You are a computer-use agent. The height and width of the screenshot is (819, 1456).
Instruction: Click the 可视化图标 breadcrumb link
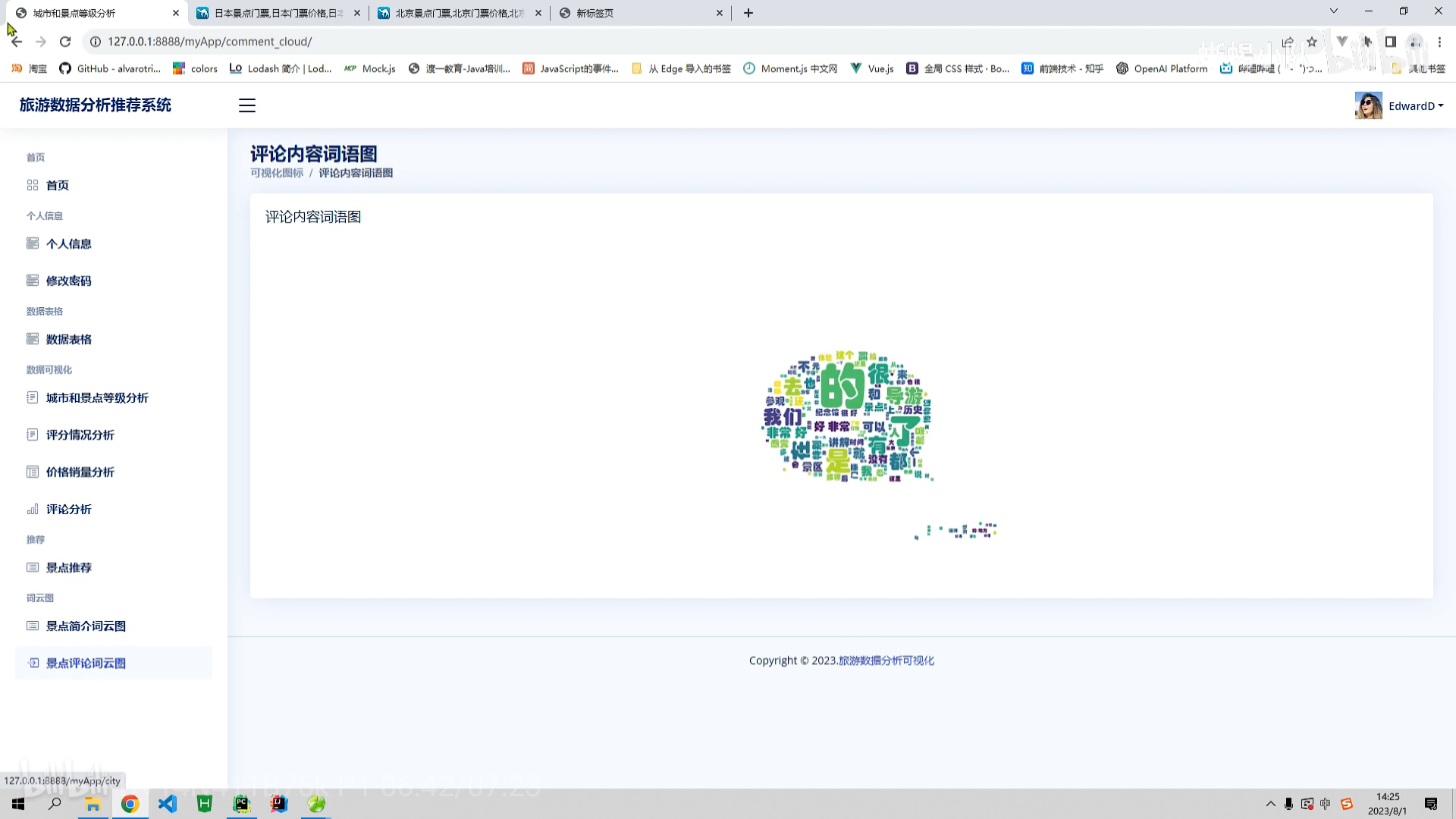pyautogui.click(x=277, y=173)
